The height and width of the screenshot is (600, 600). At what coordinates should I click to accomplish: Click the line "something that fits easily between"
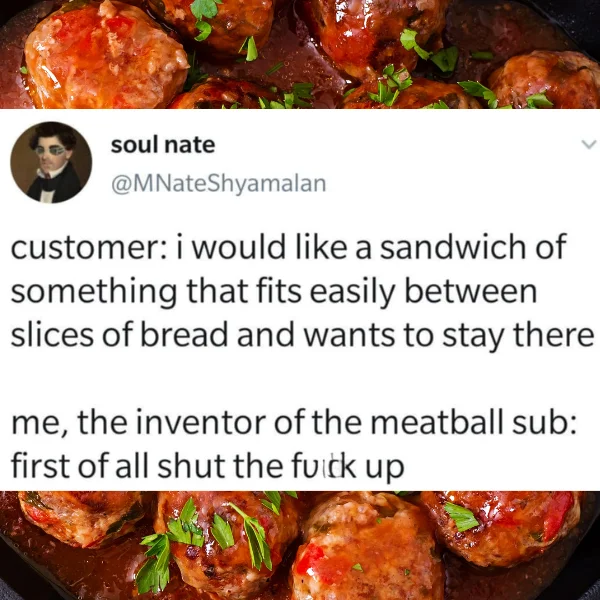pyautogui.click(x=274, y=291)
